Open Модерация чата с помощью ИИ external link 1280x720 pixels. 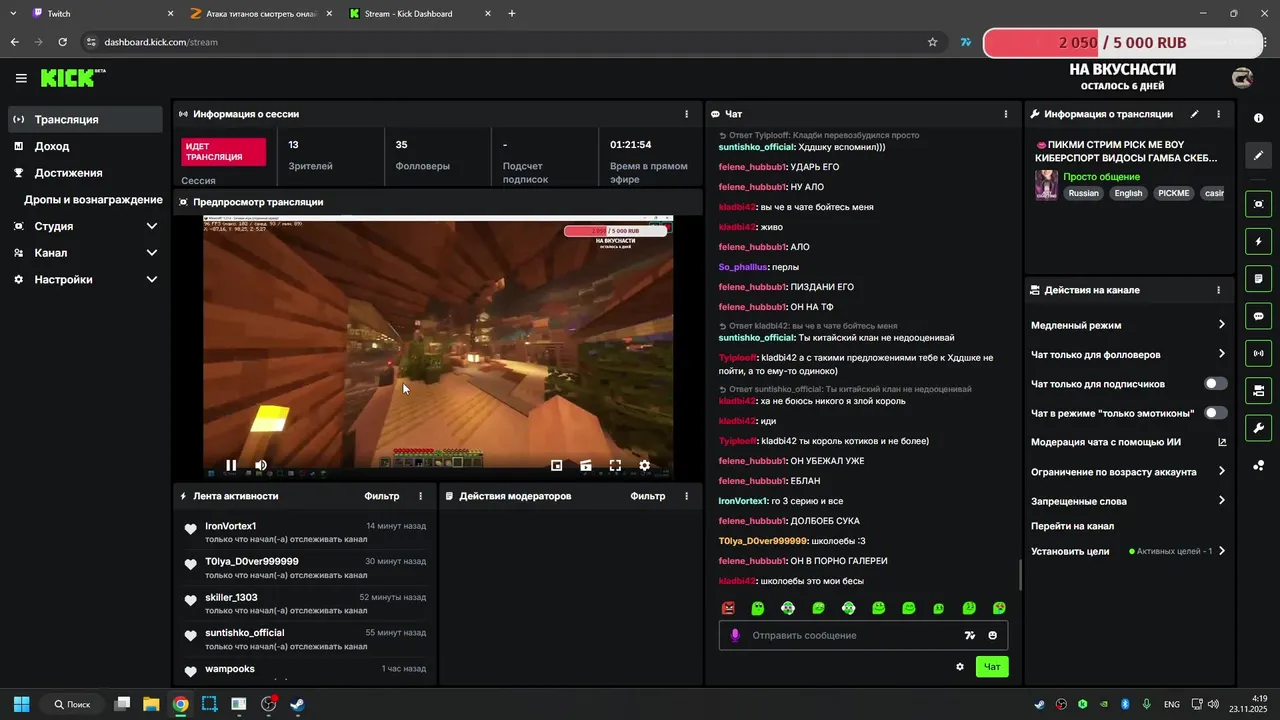1222,442
